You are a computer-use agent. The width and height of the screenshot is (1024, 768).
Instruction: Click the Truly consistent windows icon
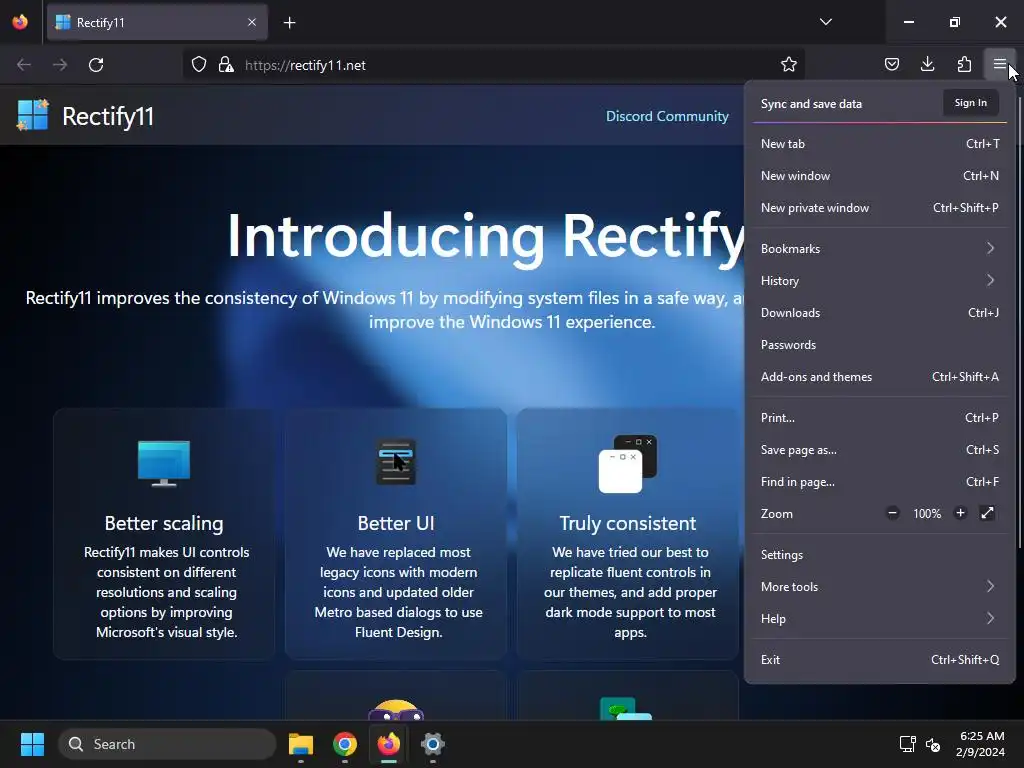(628, 464)
